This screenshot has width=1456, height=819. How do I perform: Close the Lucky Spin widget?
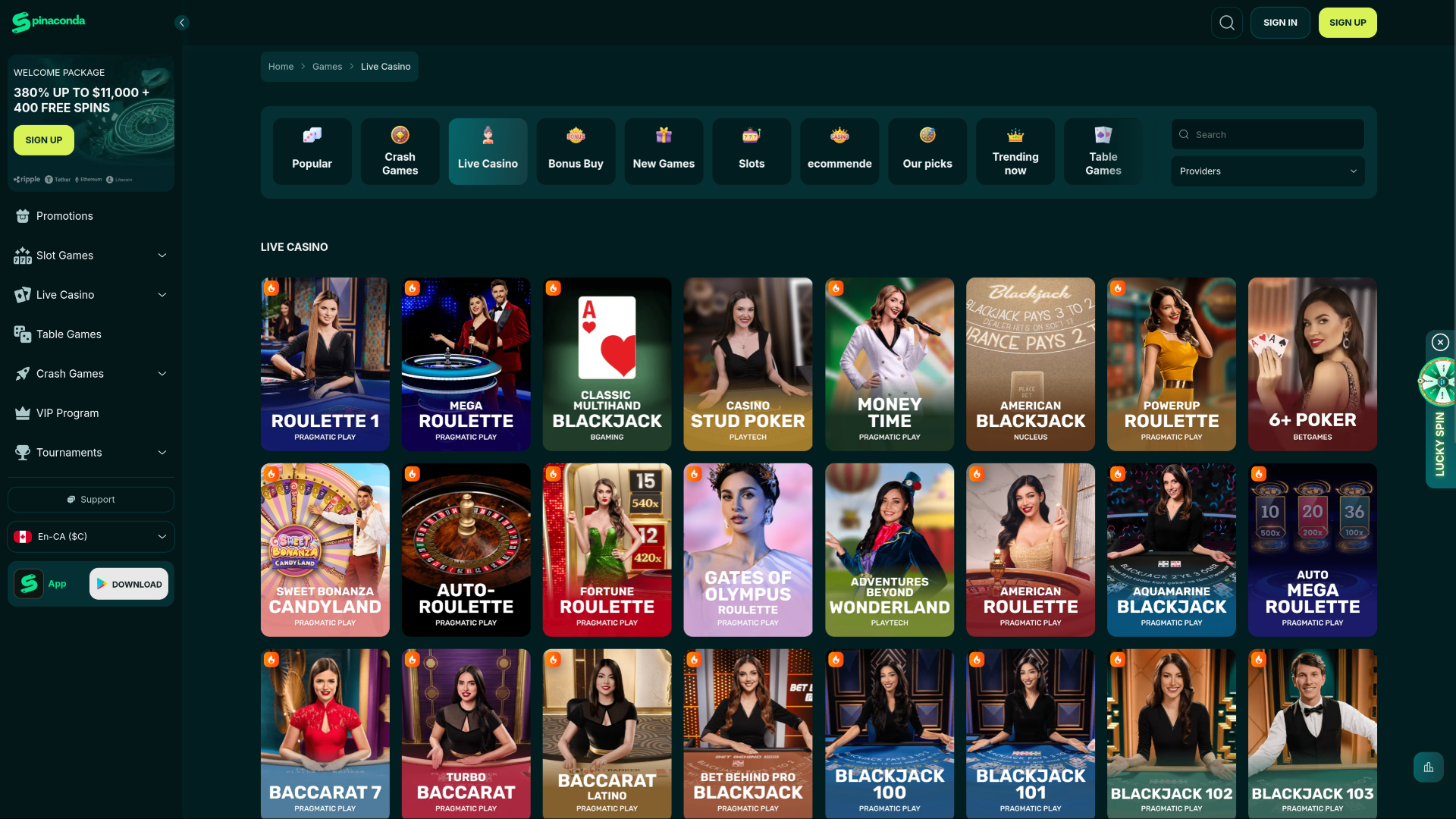pyautogui.click(x=1440, y=342)
